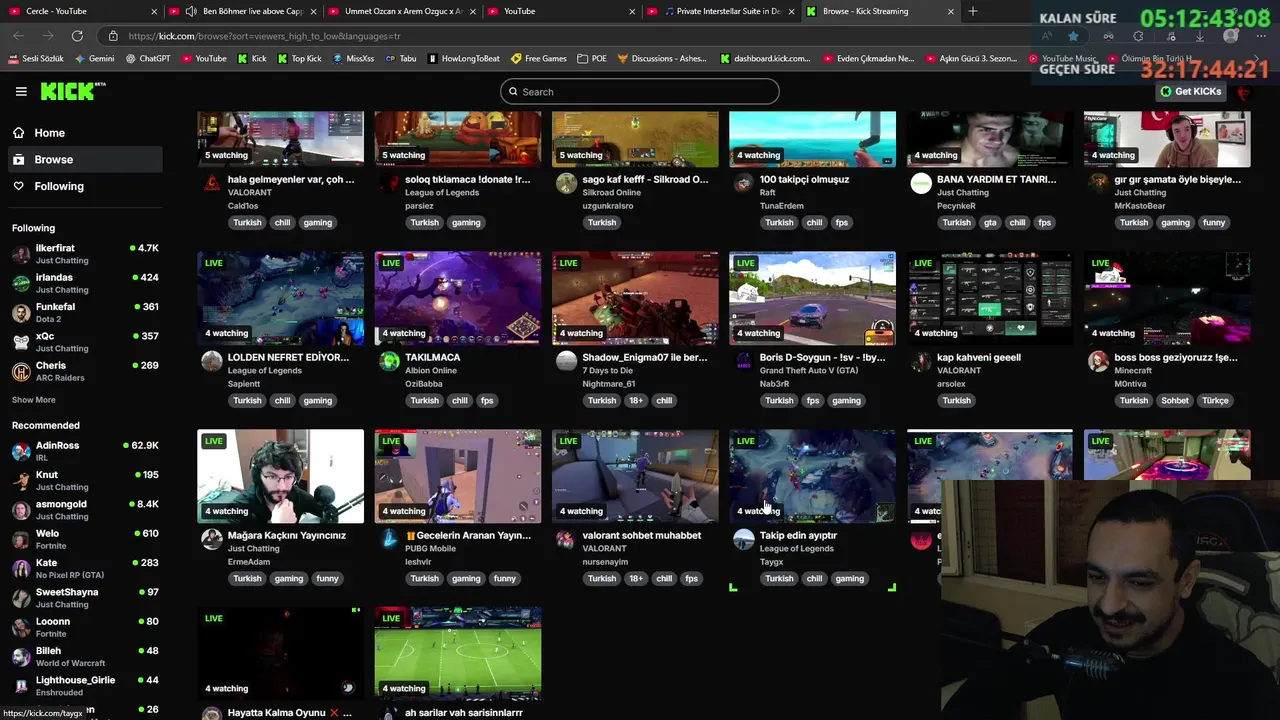Click leshvir's channel avatar
The width and height of the screenshot is (1280, 720).
tap(389, 539)
